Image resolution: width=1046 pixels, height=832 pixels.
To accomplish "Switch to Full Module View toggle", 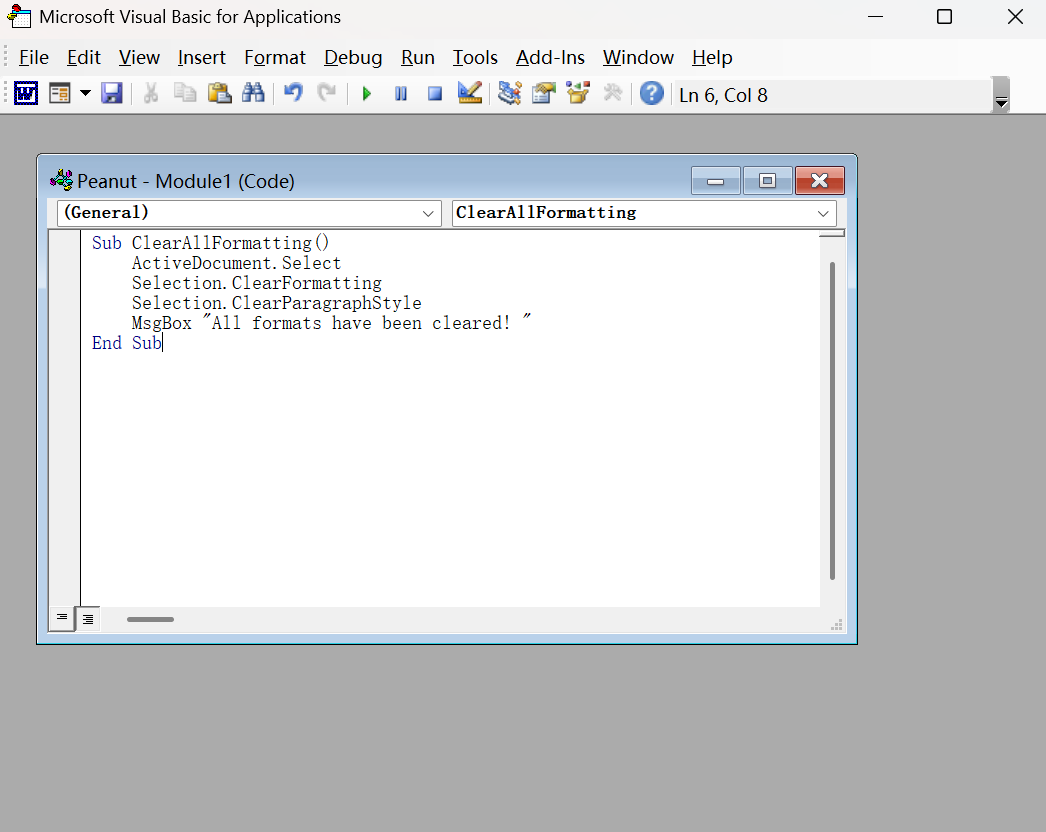I will click(x=88, y=618).
